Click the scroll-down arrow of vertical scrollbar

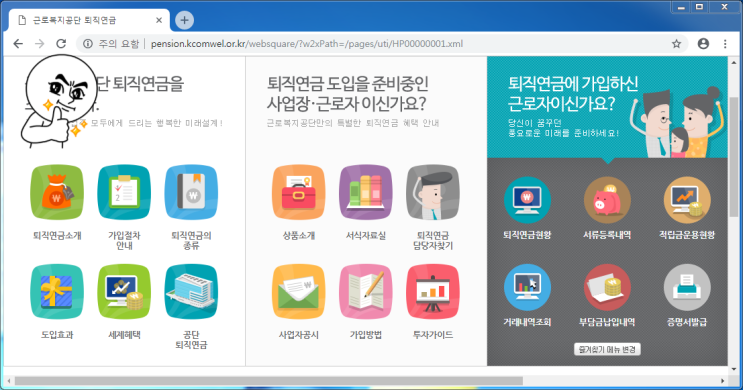coord(734,369)
